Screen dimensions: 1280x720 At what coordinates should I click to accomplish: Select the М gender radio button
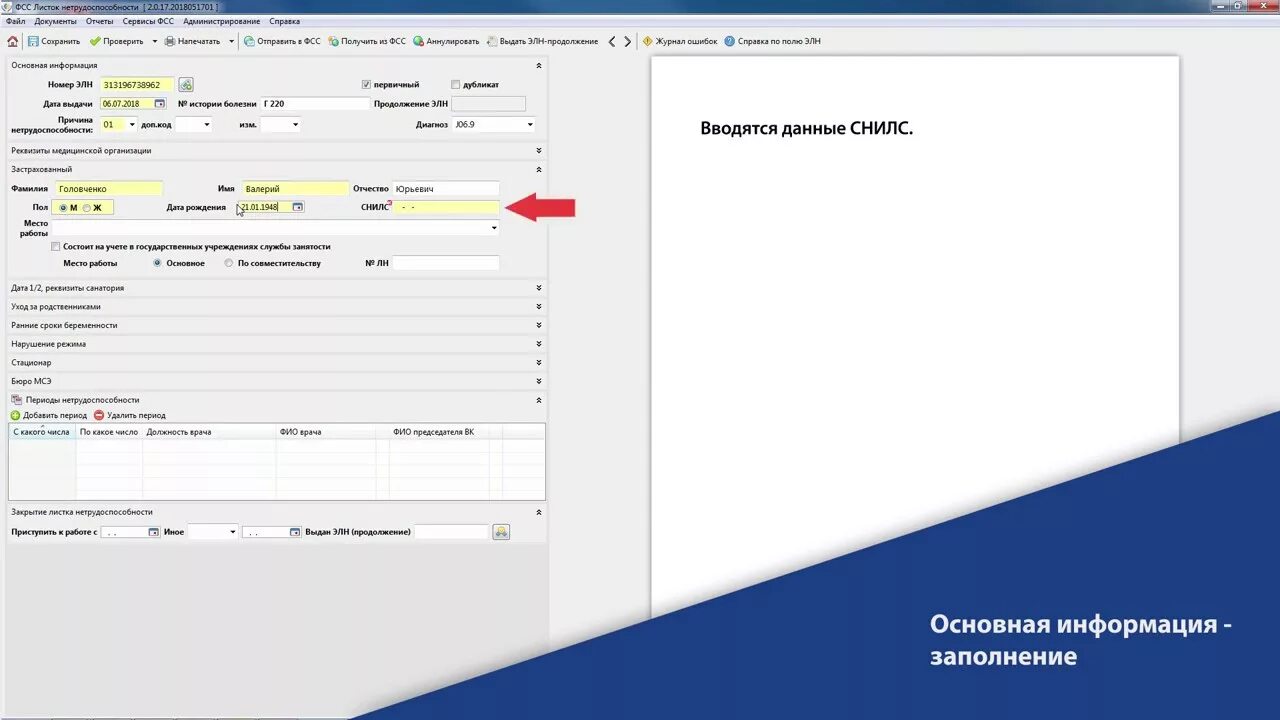(64, 208)
